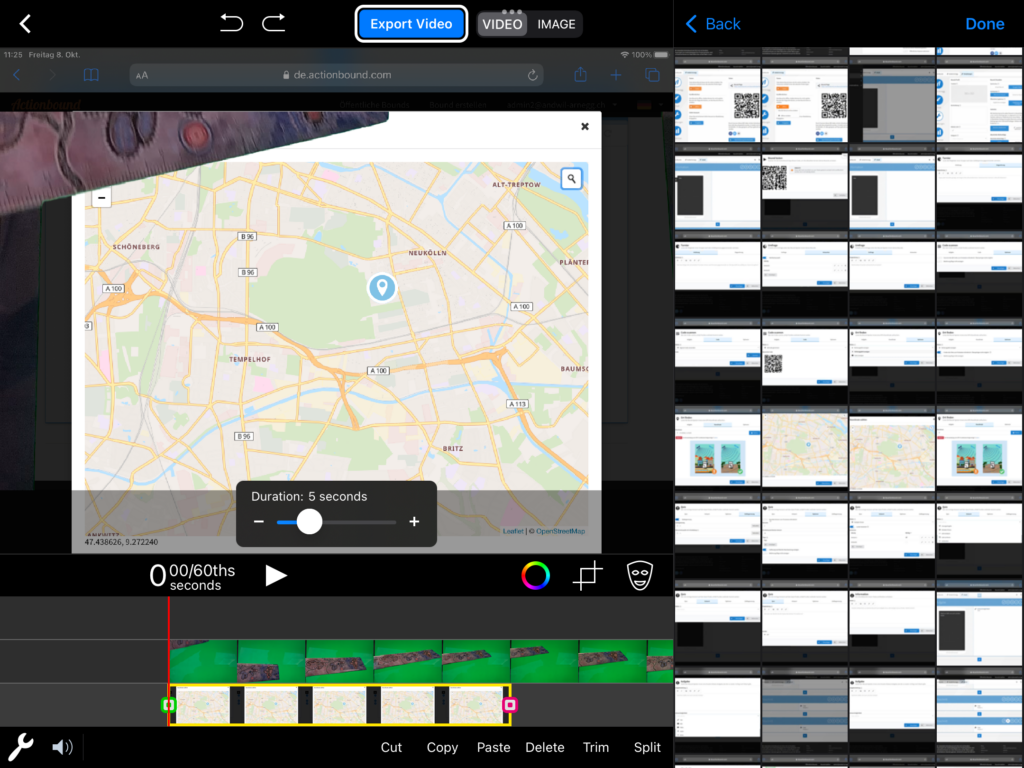Decrease duration with the minus button
Viewport: 1024px width, 768px height.
(259, 522)
